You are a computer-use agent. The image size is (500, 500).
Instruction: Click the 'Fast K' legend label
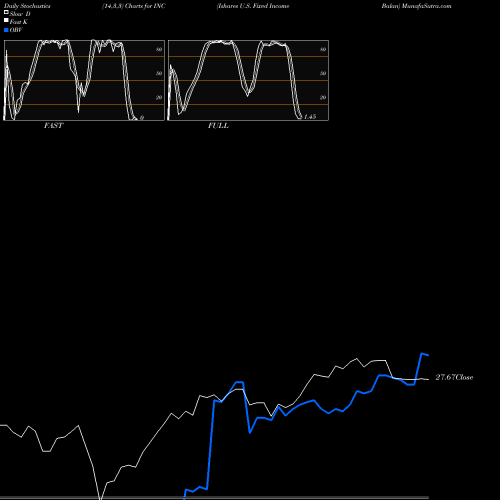click(x=19, y=22)
